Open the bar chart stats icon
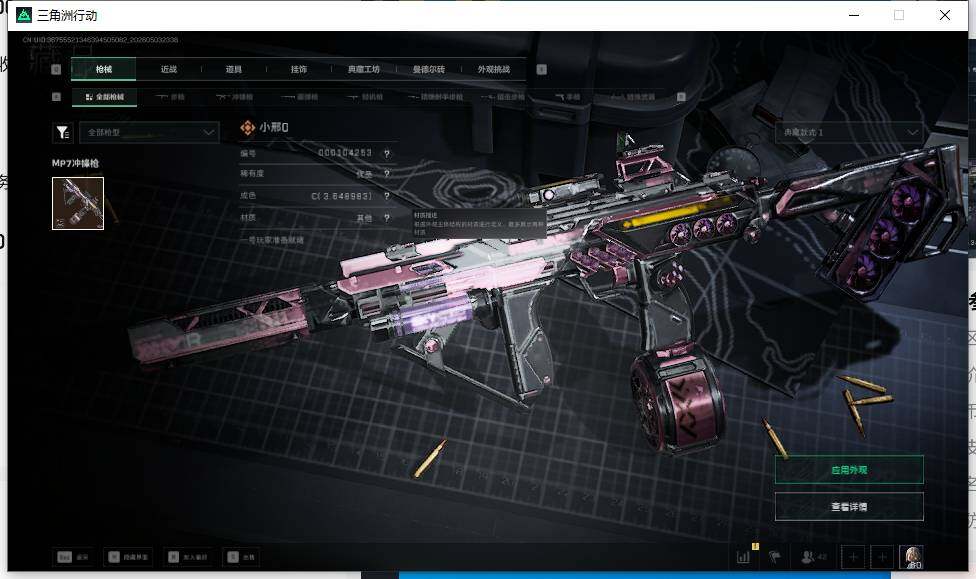Viewport: 976px width, 579px height. [743, 557]
